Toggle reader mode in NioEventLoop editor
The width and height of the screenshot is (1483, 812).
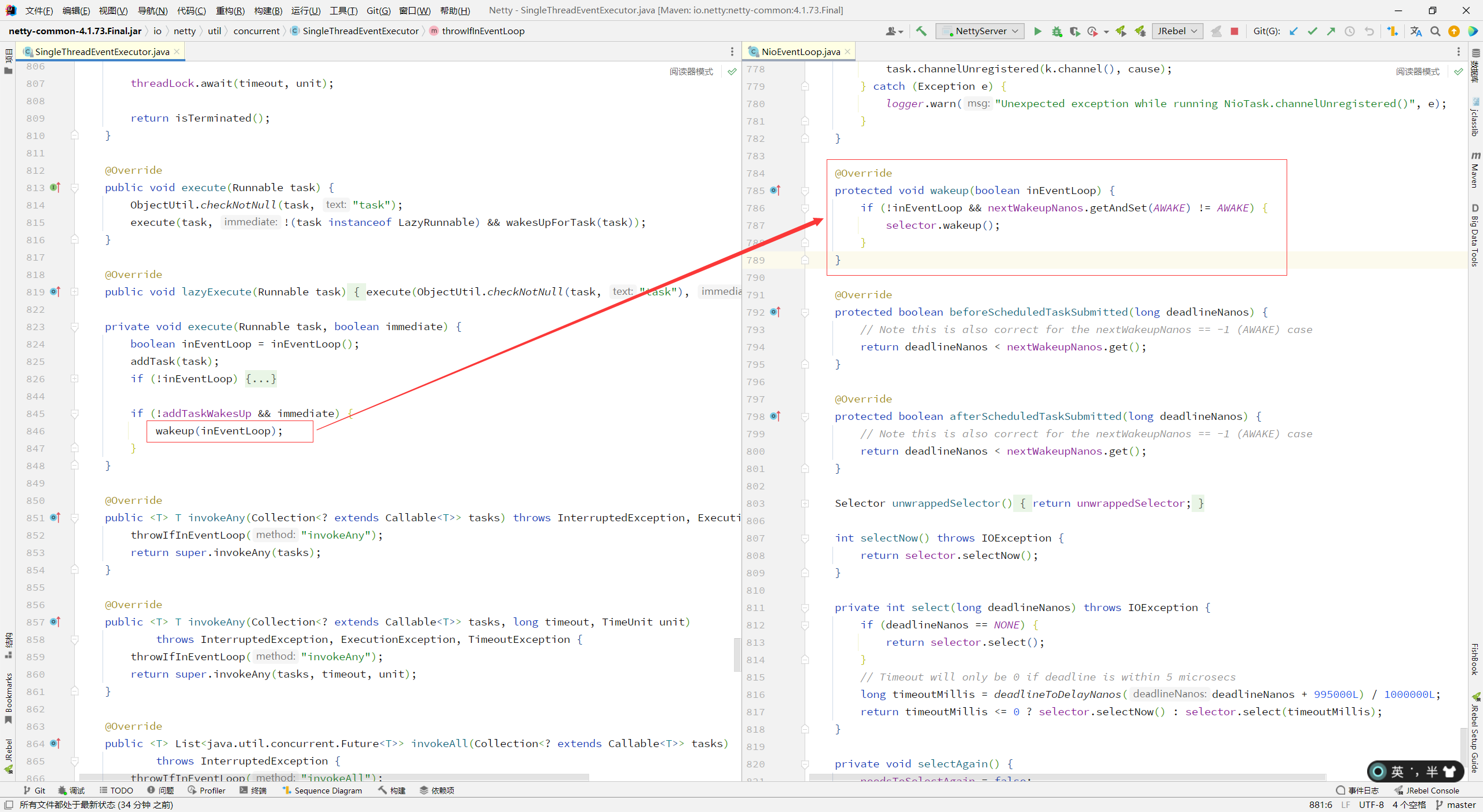(1418, 72)
